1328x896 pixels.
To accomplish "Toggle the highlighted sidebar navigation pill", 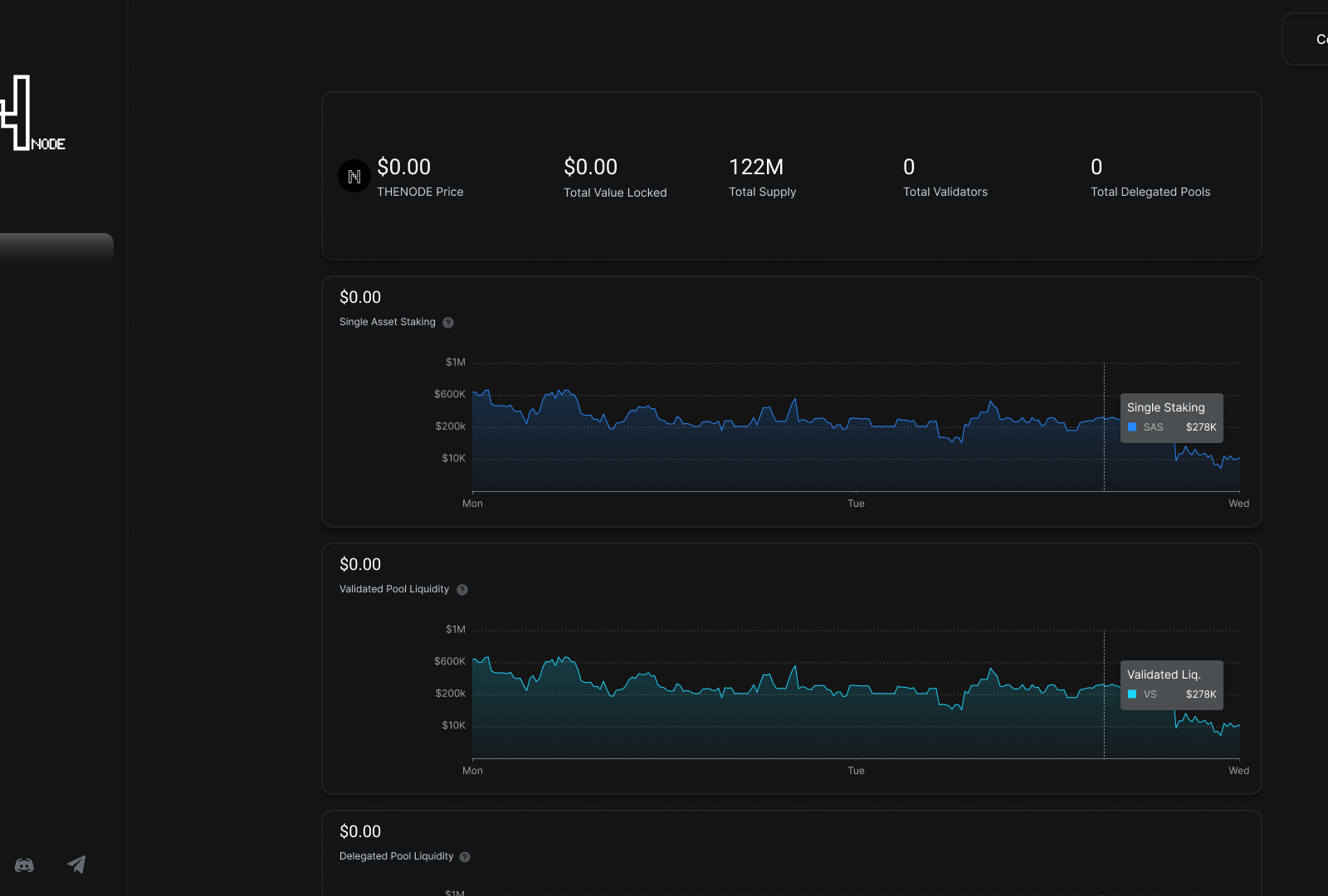I will 56,247.
